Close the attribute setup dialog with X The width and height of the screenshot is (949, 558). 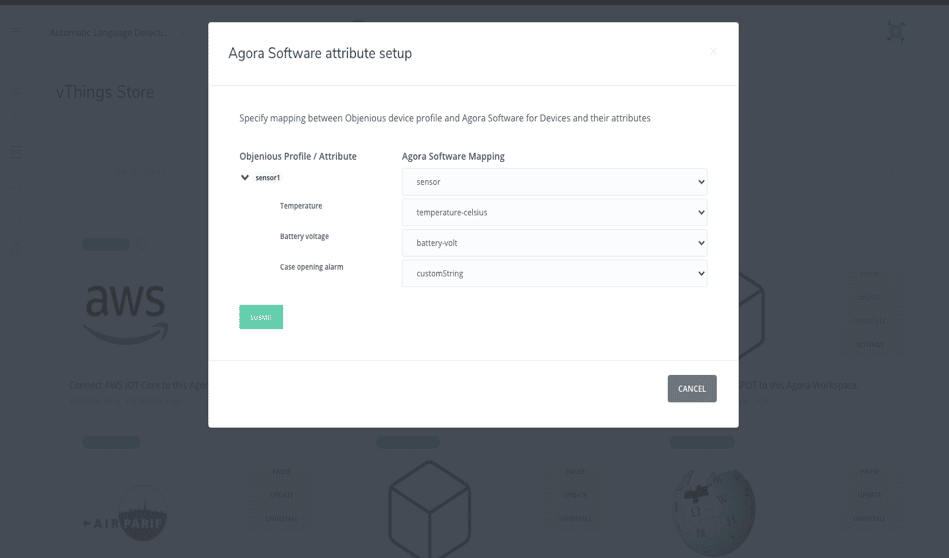(714, 51)
